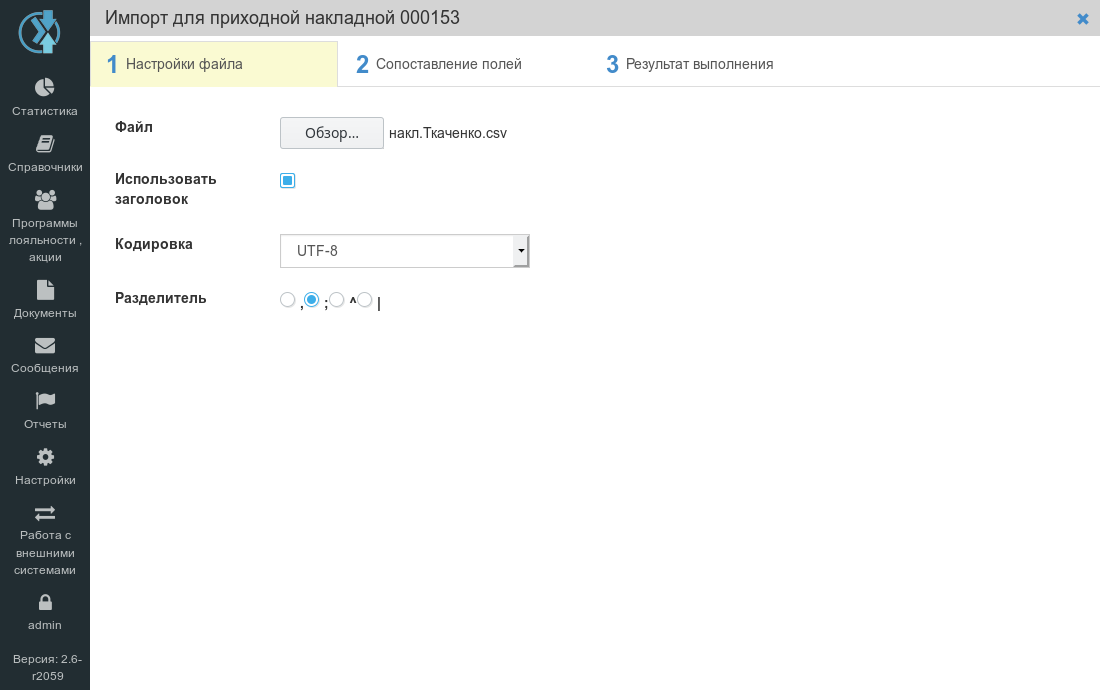
Task: Select the pipe separator radio button
Action: pyautogui.click(x=365, y=300)
